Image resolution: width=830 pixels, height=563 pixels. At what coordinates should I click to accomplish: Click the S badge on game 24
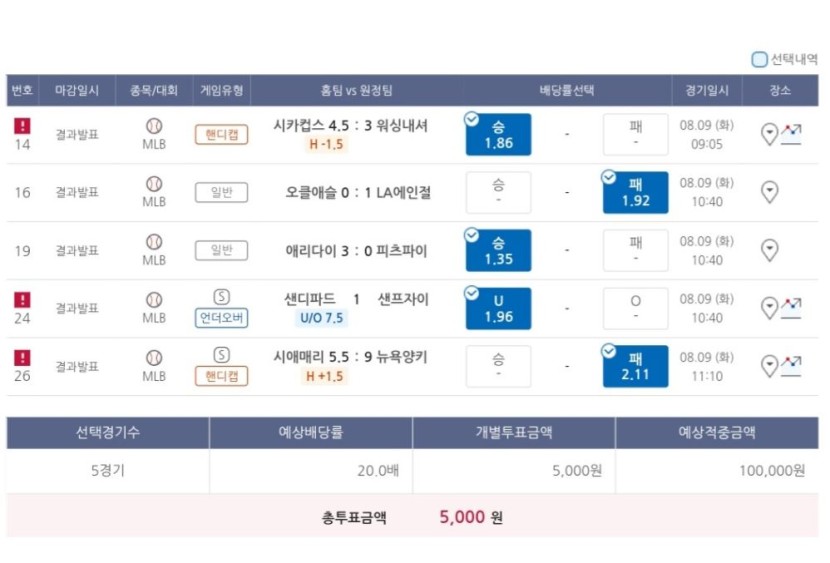(x=221, y=297)
